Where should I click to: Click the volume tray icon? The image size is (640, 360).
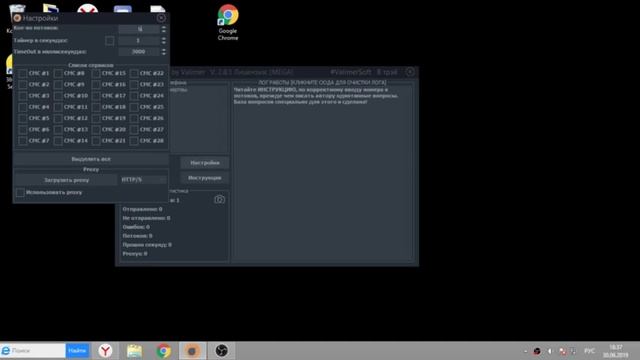pyautogui.click(x=550, y=351)
